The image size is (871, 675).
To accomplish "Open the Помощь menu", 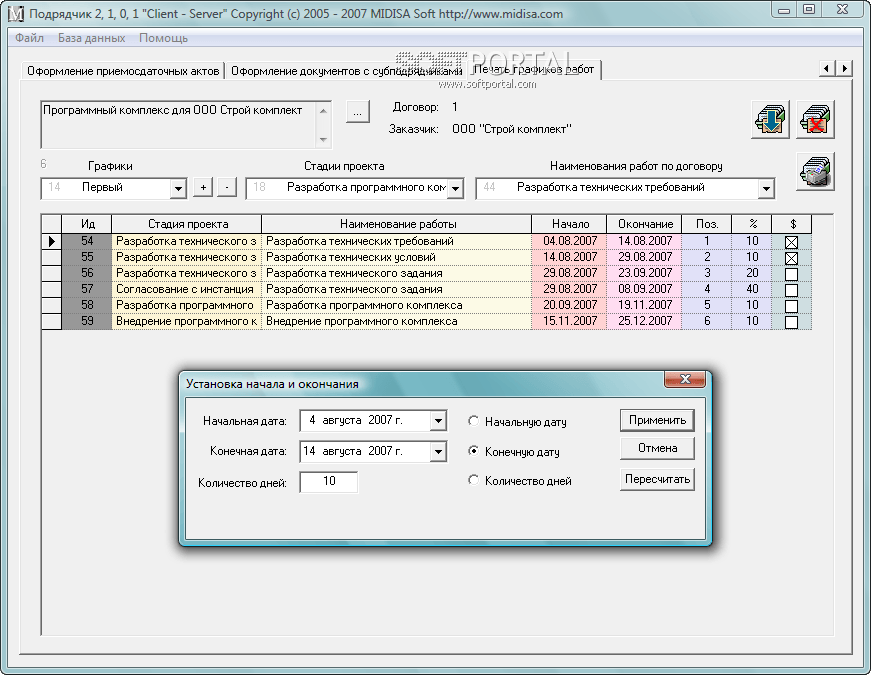I will (x=163, y=38).
